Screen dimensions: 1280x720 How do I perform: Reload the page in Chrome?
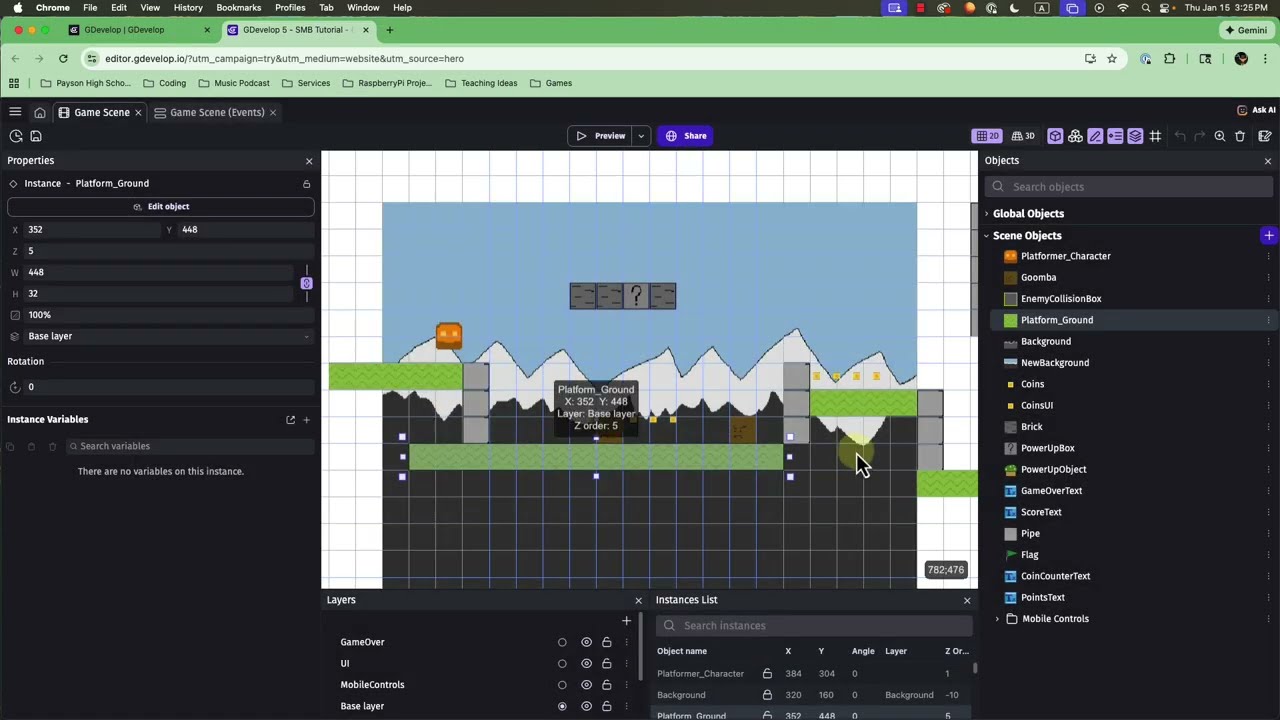[x=63, y=58]
